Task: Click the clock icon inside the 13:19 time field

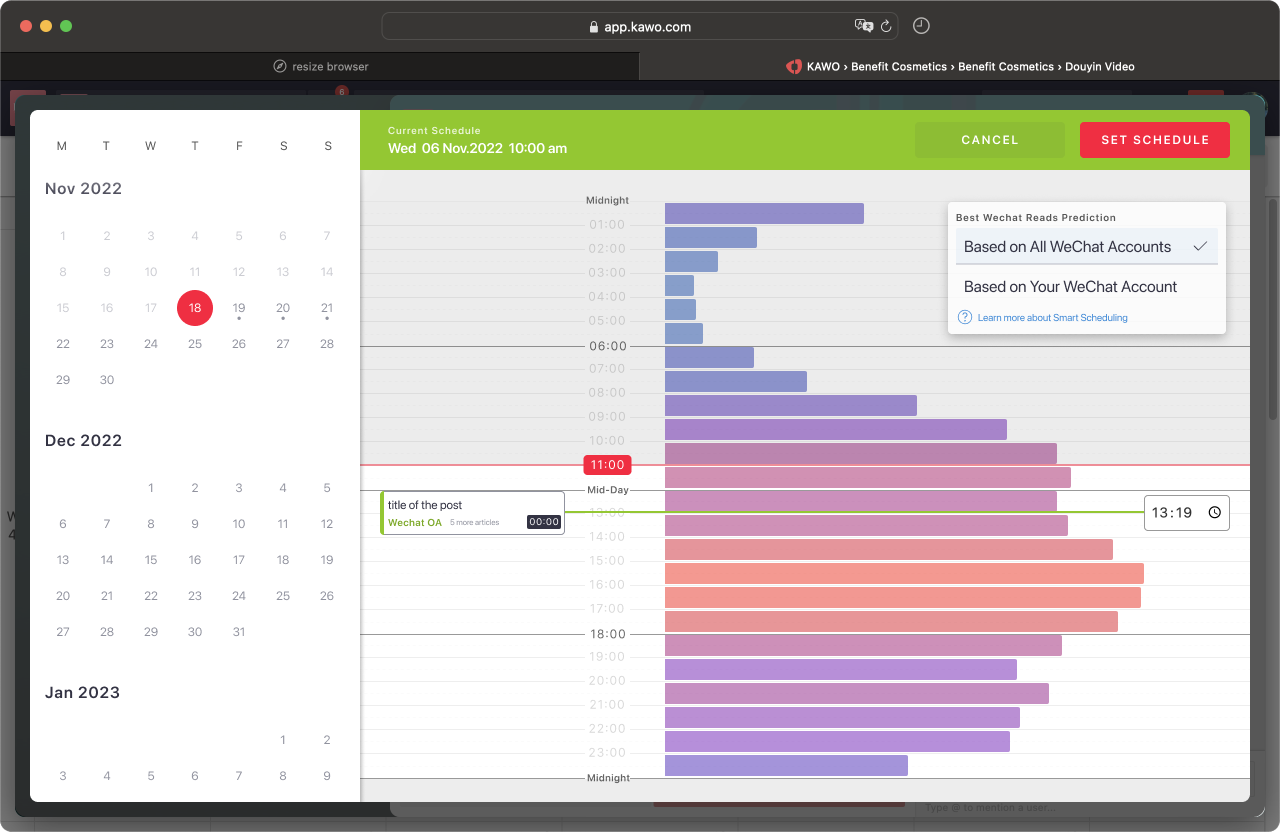Action: pyautogui.click(x=1214, y=512)
